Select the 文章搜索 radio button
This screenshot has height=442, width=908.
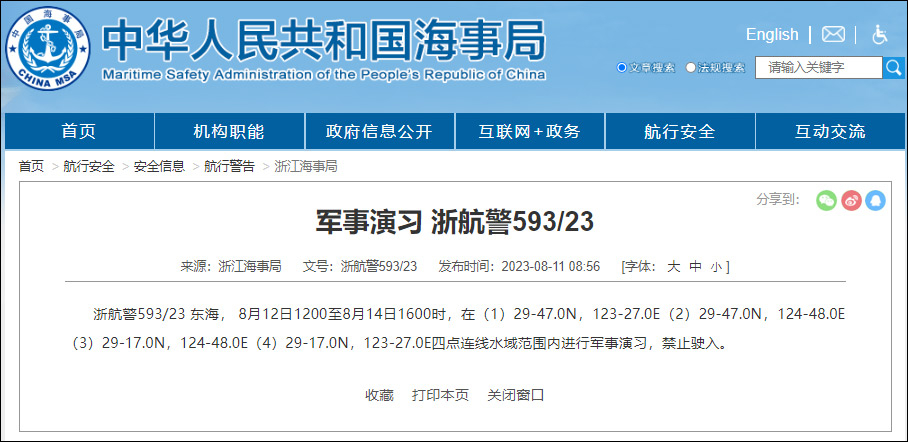click(x=622, y=68)
